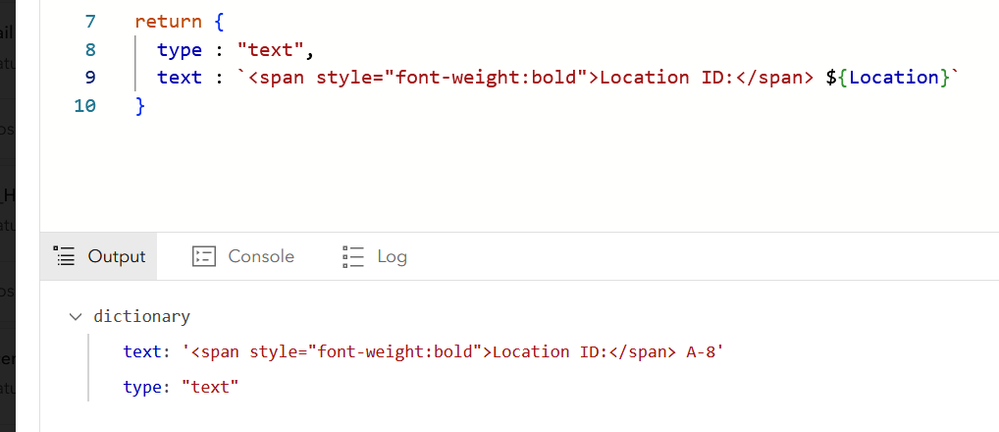
Task: Show the Log tab
Action: click(391, 257)
